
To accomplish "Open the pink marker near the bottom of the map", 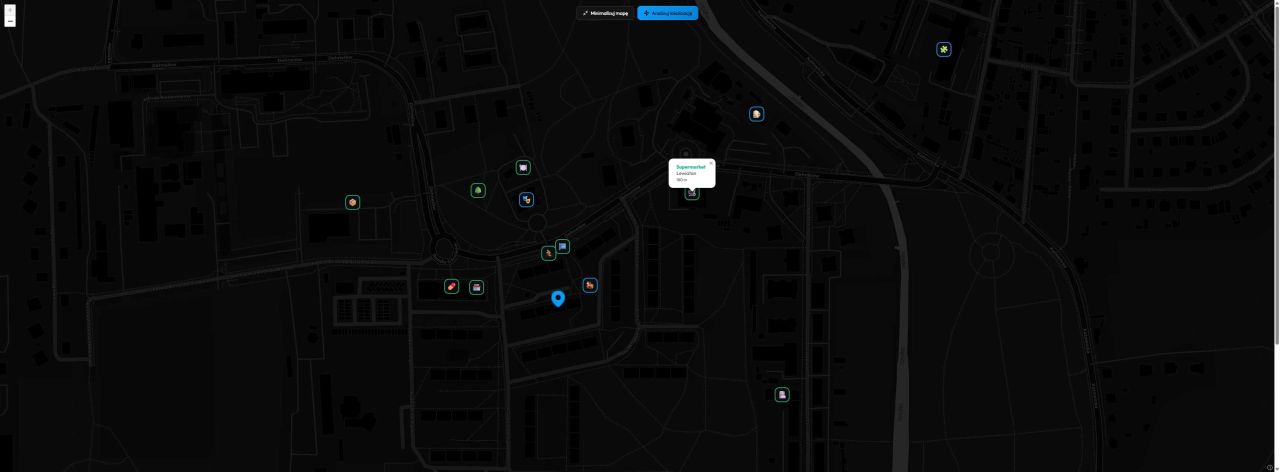I will tap(782, 395).
